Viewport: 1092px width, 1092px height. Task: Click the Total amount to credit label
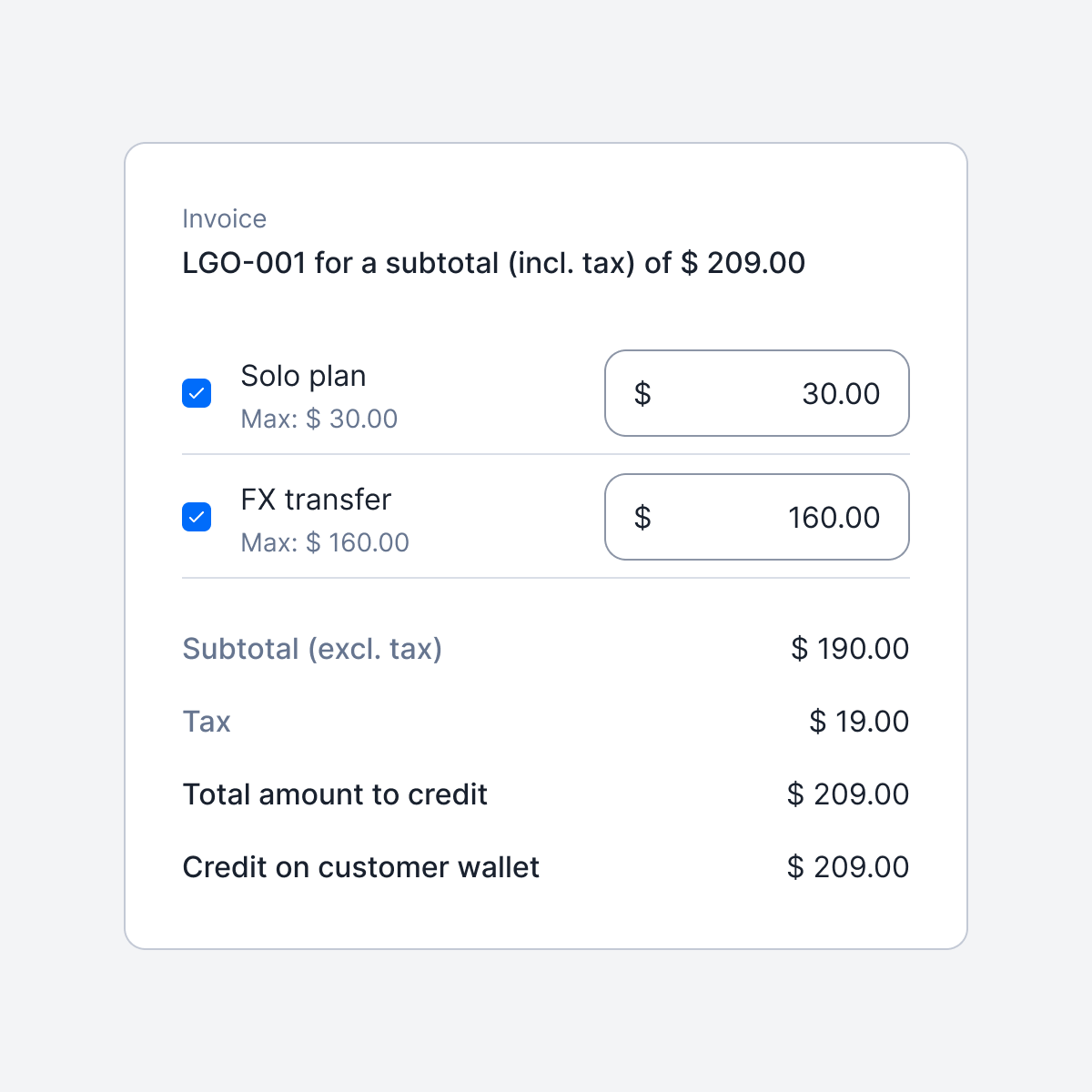(335, 794)
